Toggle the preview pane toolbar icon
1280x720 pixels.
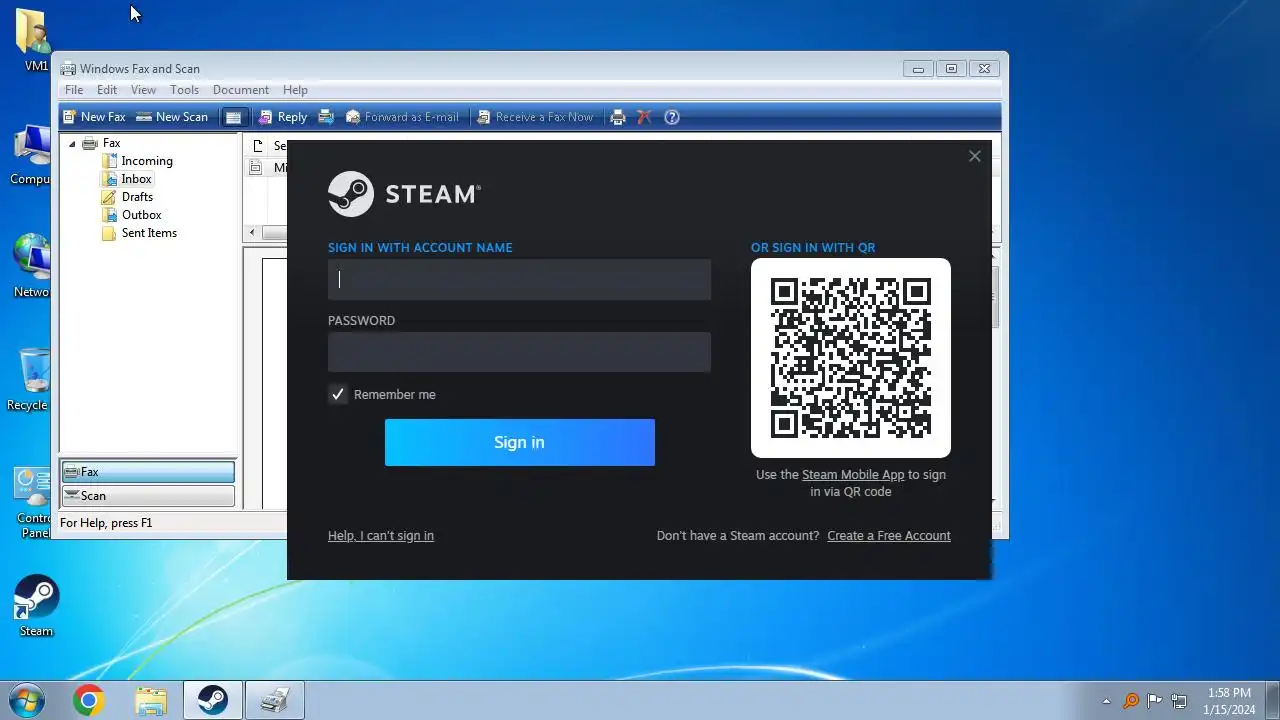[x=233, y=117]
